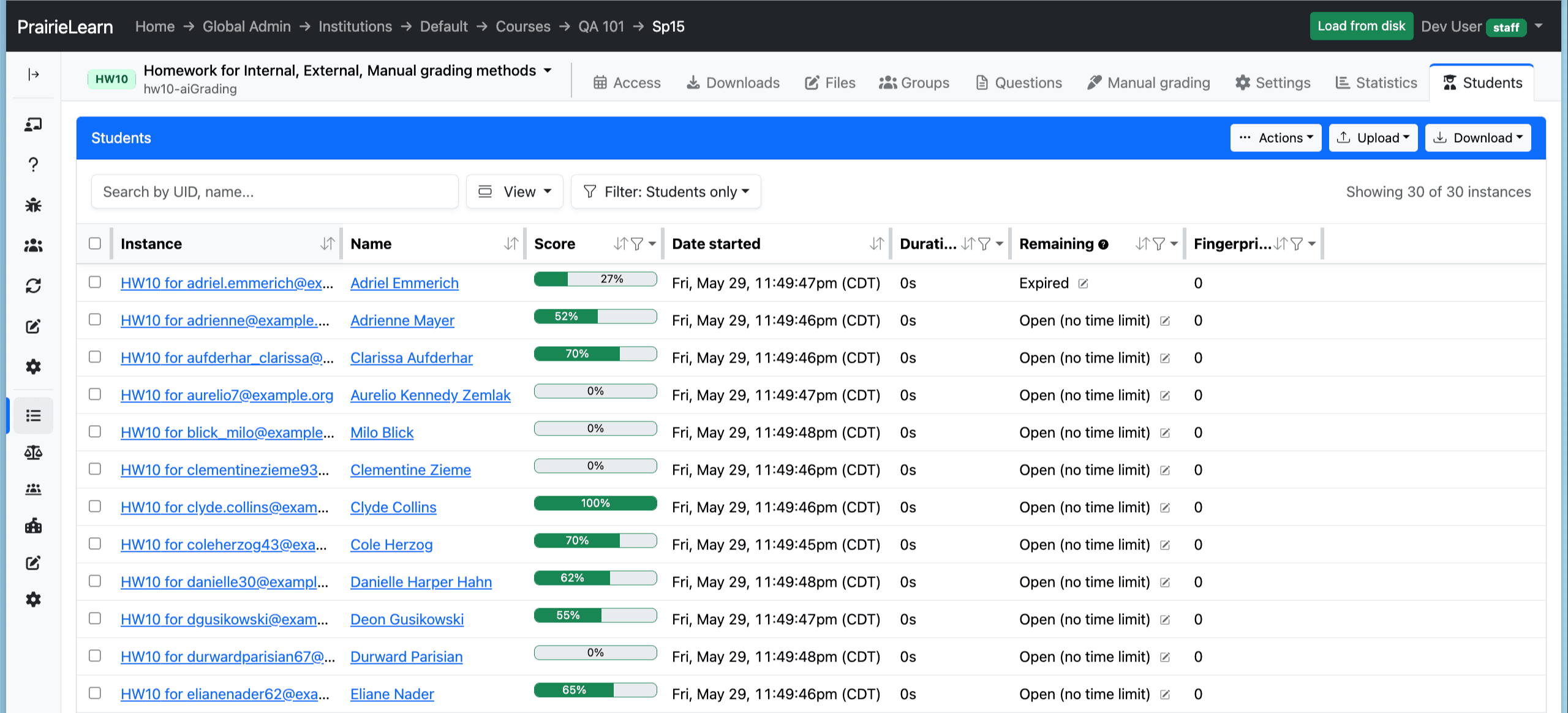Image resolution: width=1568 pixels, height=713 pixels.
Task: Click the Remaining help question icon
Action: coord(1103,244)
